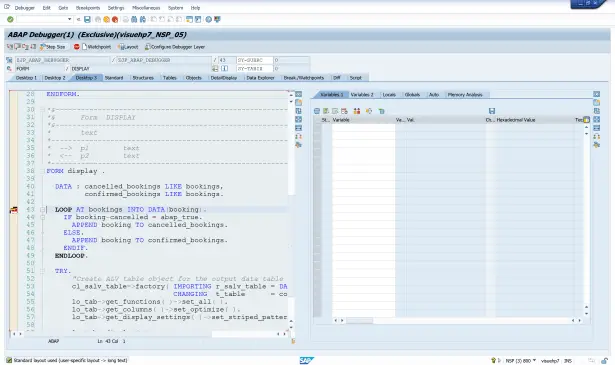This screenshot has width=615, height=365.
Task: Open the Settings menu
Action: pyautogui.click(x=116, y=8)
